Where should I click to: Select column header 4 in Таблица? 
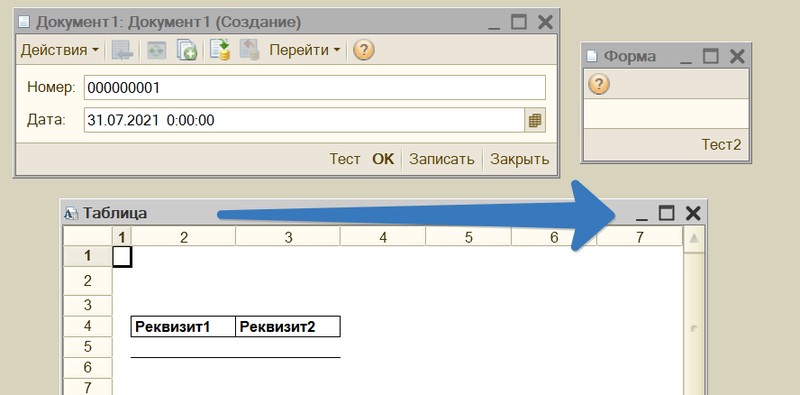click(x=383, y=236)
